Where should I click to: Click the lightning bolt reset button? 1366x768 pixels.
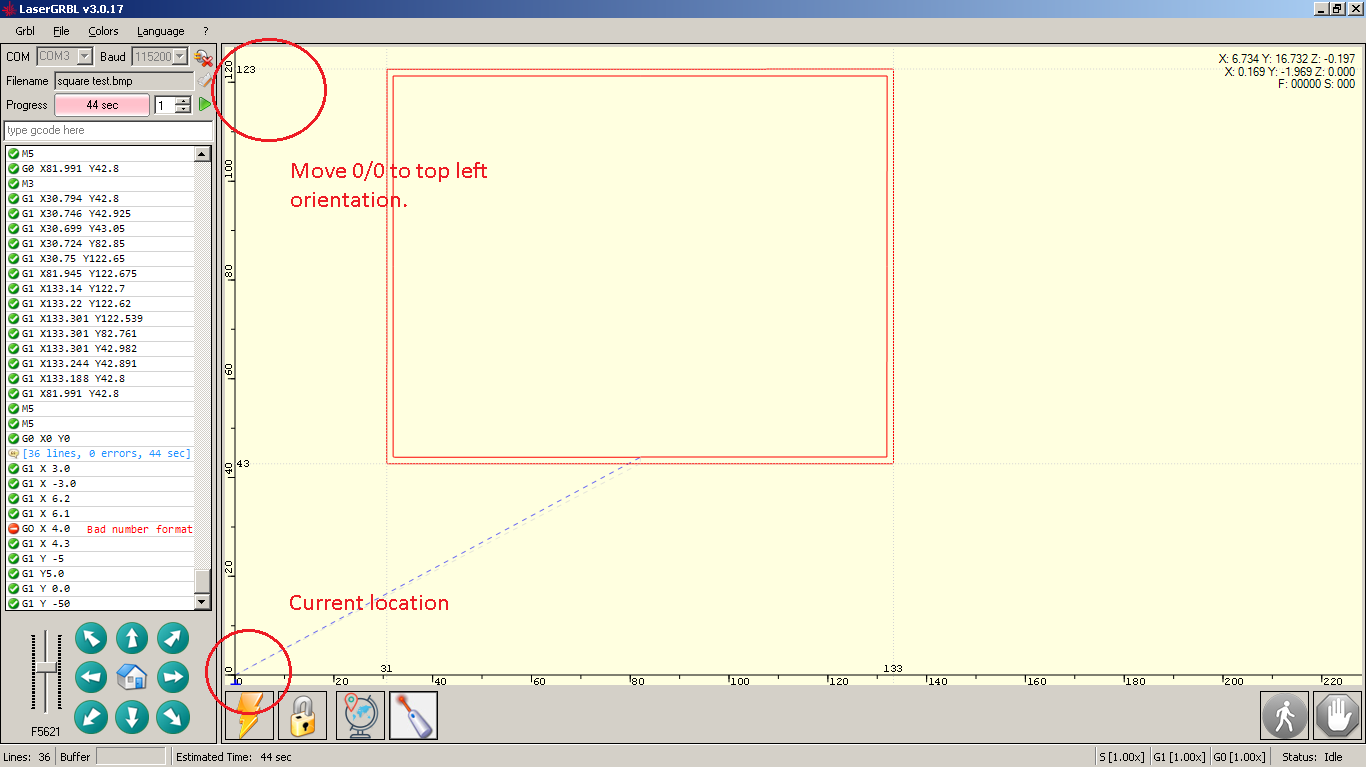(x=249, y=715)
